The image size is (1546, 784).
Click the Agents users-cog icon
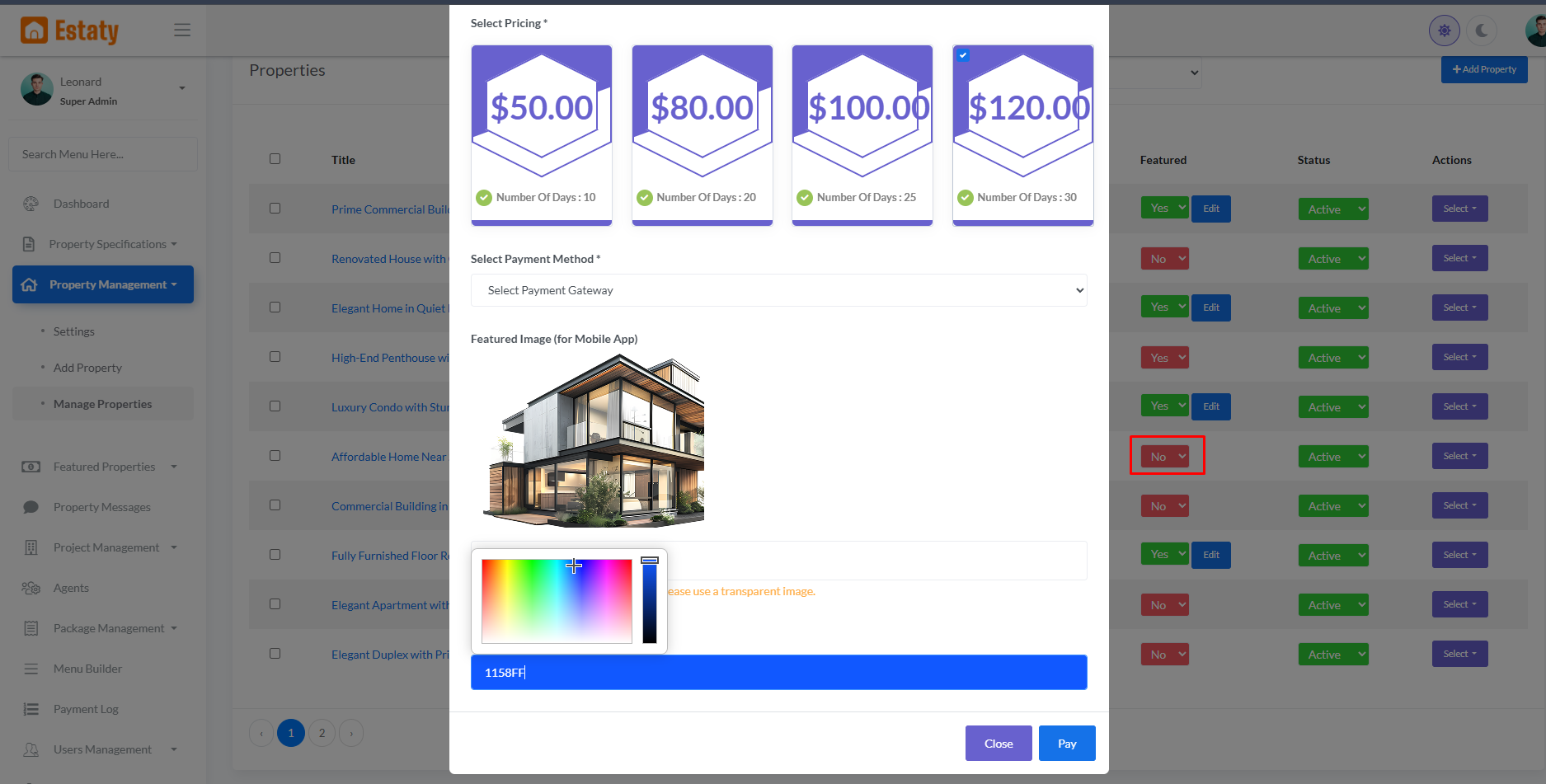[x=31, y=588]
